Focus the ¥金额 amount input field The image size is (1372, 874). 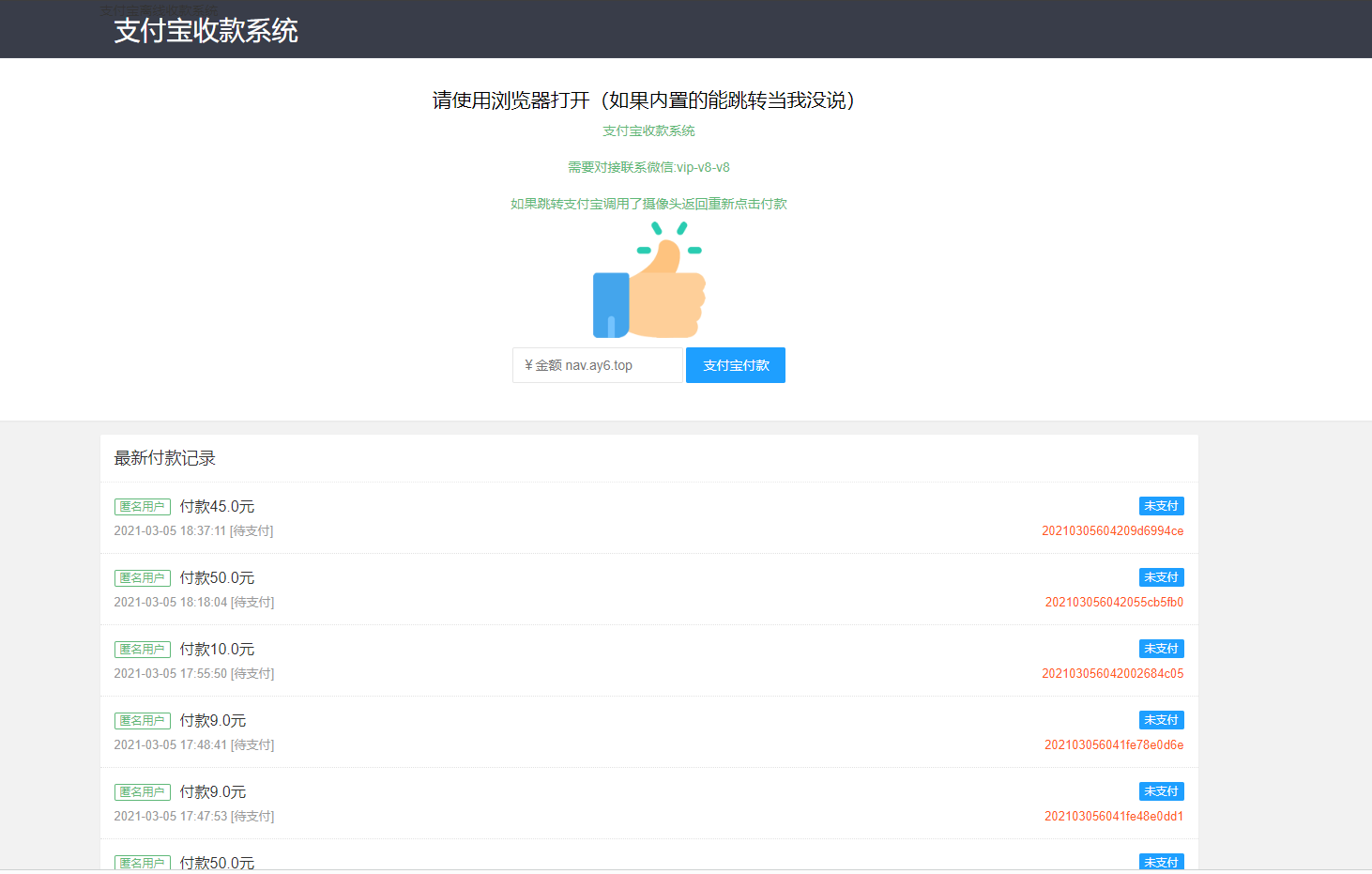pyautogui.click(x=598, y=365)
